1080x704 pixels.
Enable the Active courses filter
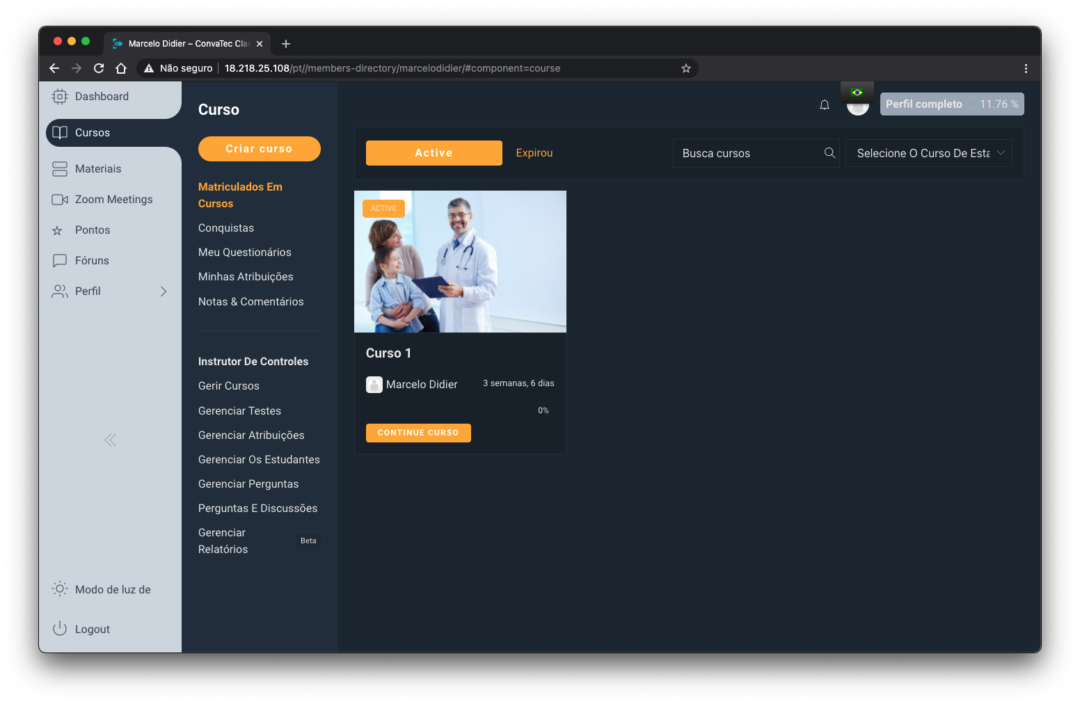coord(433,152)
